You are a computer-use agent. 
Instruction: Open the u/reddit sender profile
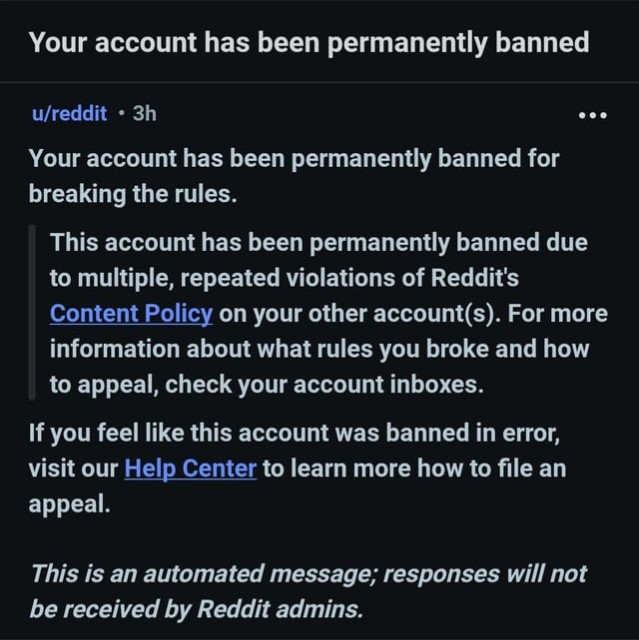pyautogui.click(x=68, y=113)
